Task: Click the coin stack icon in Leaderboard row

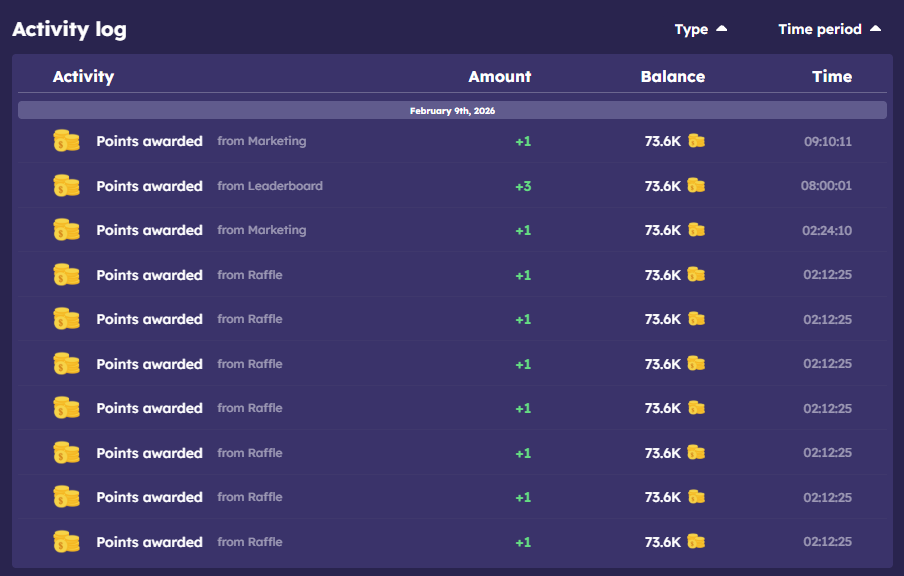Action: pos(66,186)
